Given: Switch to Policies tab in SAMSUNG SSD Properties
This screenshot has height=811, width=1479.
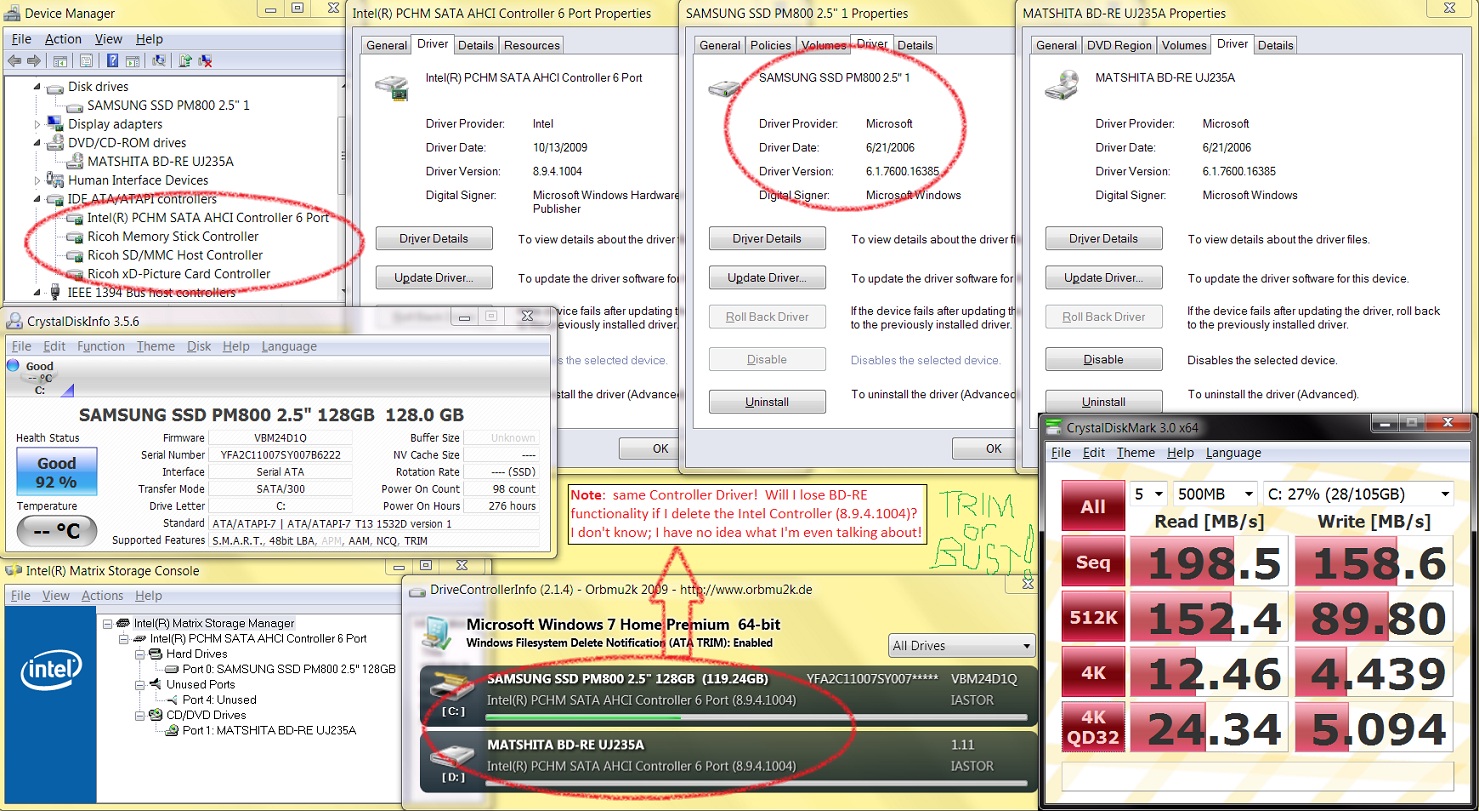Looking at the screenshot, I should (x=770, y=45).
